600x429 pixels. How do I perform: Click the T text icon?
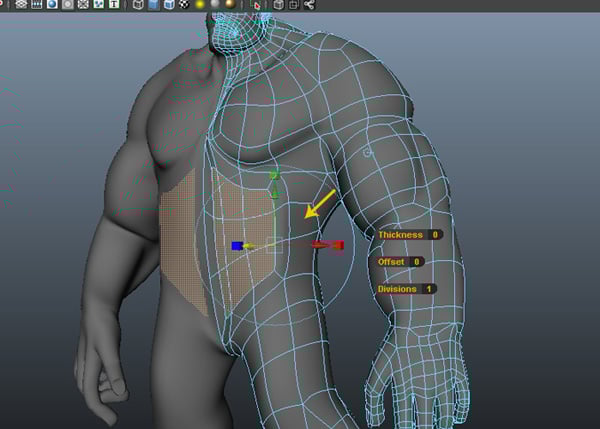click(x=114, y=5)
